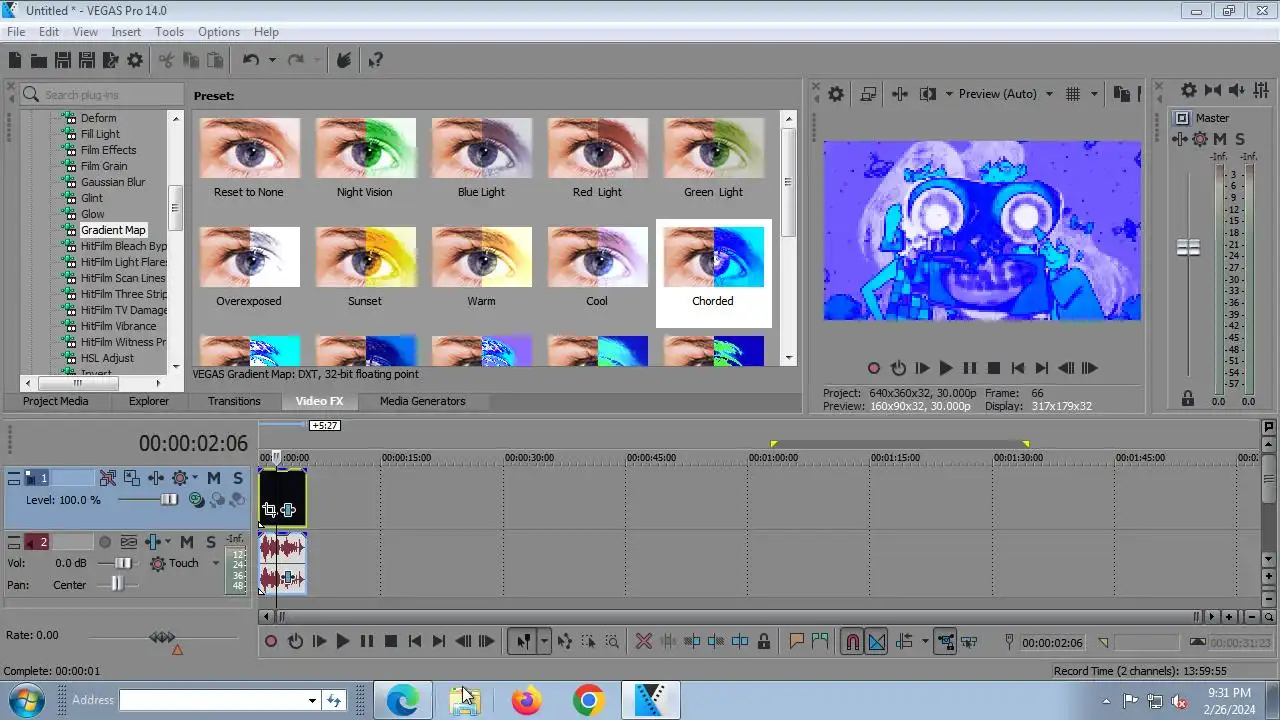The height and width of the screenshot is (720, 1280).
Task: Click Split Screen View icon in preview
Action: tap(928, 94)
